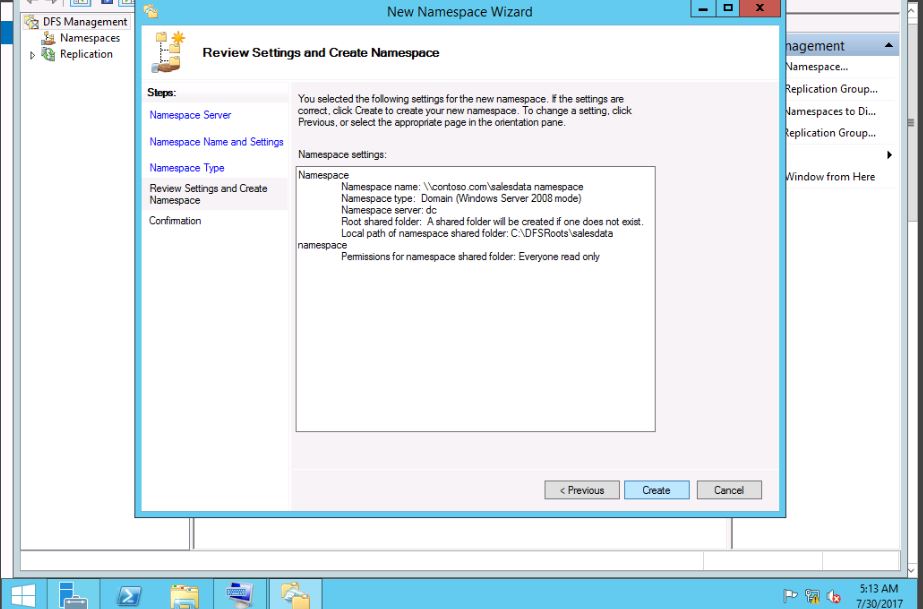
Task: Click the DFS Management root node icon
Action: 31,22
